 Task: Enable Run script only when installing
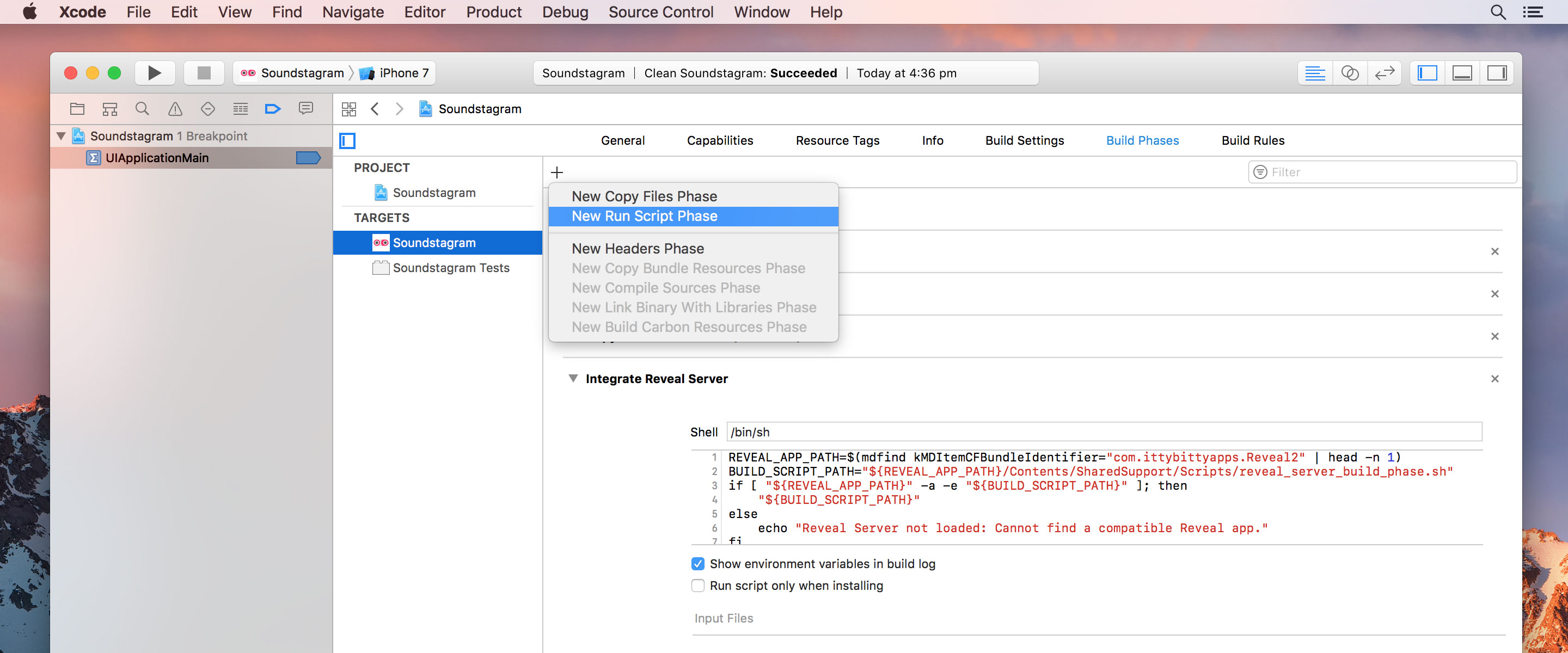[x=697, y=586]
